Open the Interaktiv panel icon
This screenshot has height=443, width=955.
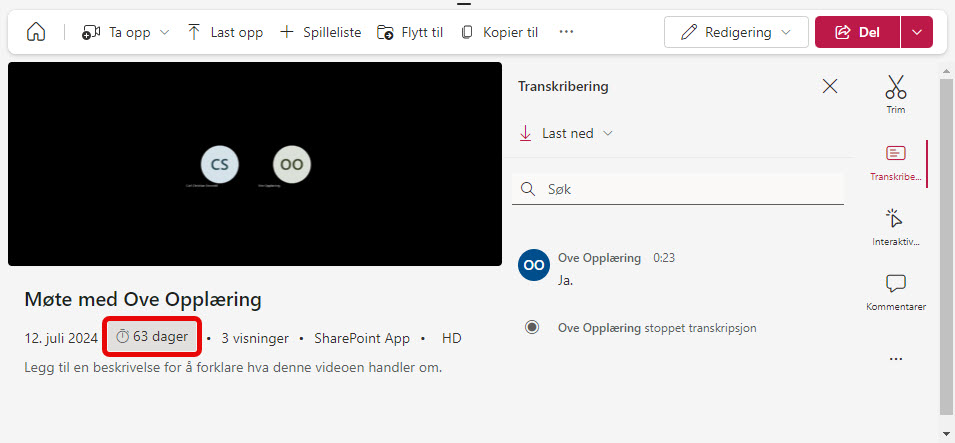[x=896, y=218]
